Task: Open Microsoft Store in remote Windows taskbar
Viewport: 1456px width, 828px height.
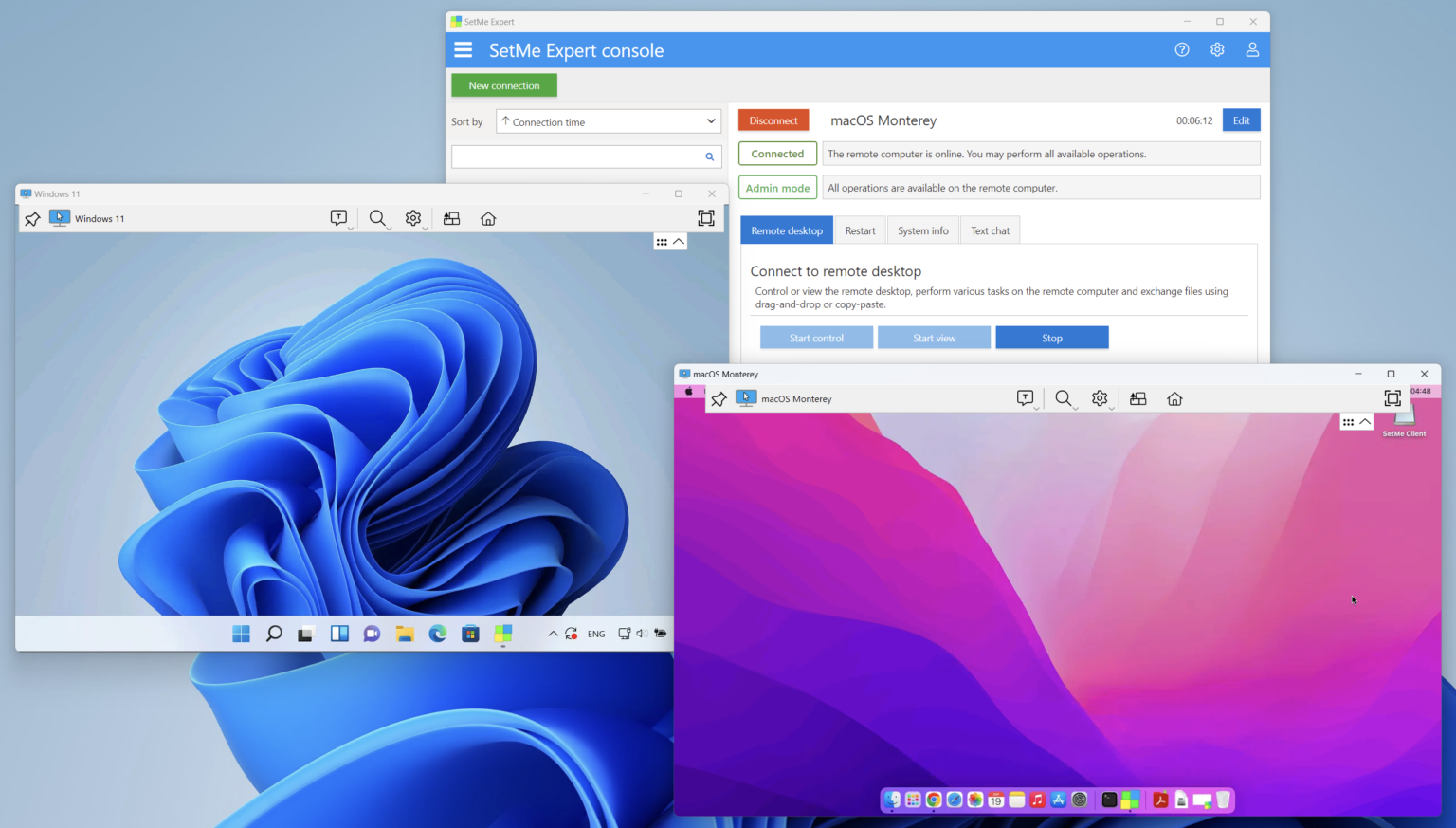Action: point(470,634)
